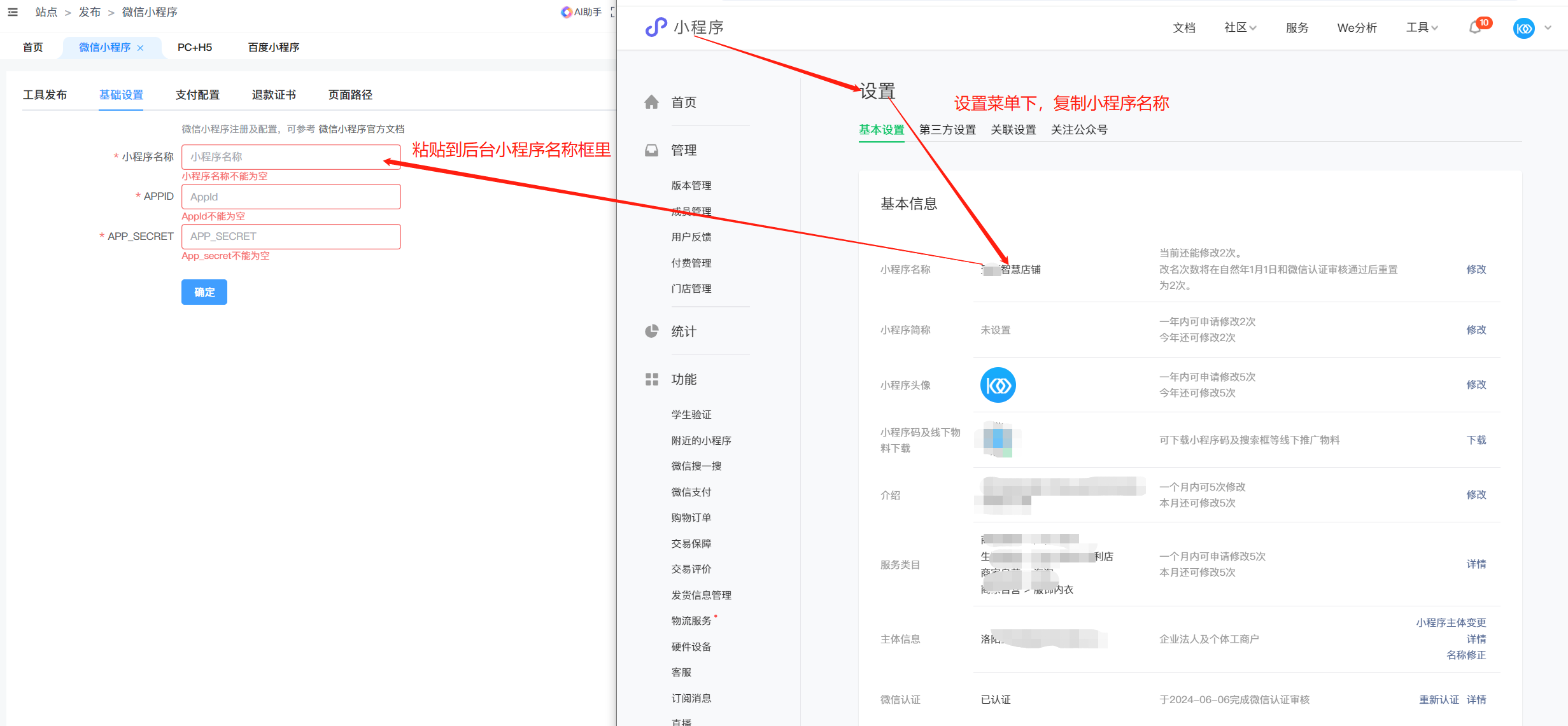The image size is (1568, 726).
Task: Click 修改 for 小程序头像
Action: pyautogui.click(x=1476, y=384)
